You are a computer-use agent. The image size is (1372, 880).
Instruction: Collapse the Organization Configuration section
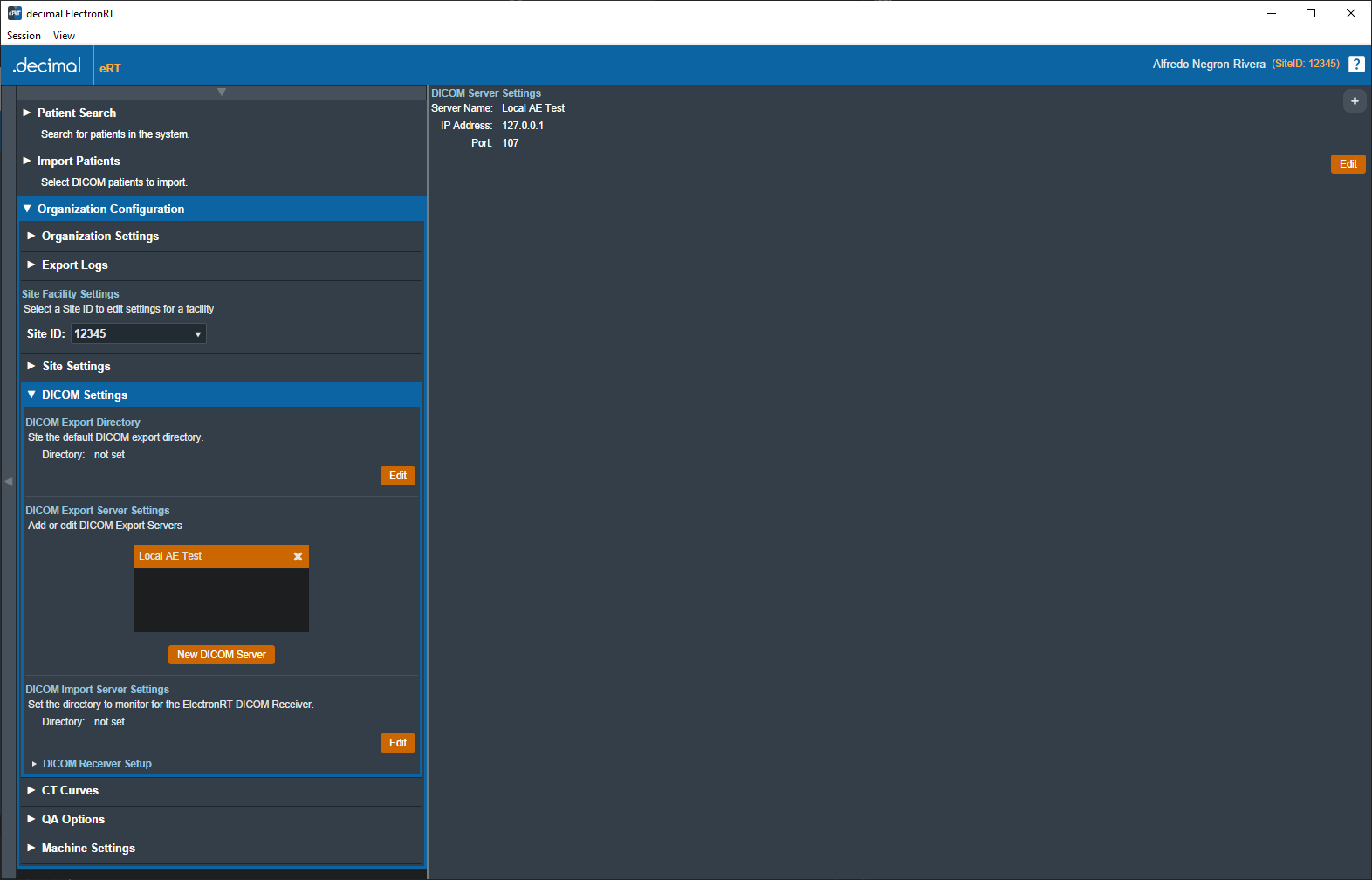pyautogui.click(x=111, y=210)
